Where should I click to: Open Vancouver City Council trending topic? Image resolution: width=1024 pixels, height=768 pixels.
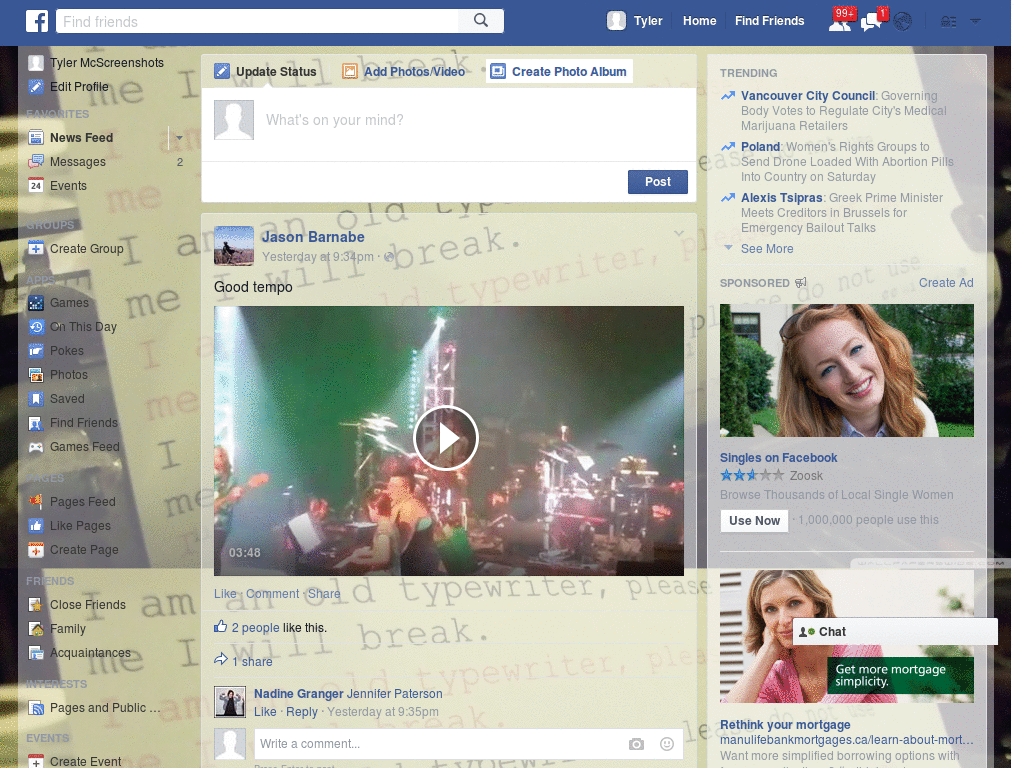click(808, 96)
